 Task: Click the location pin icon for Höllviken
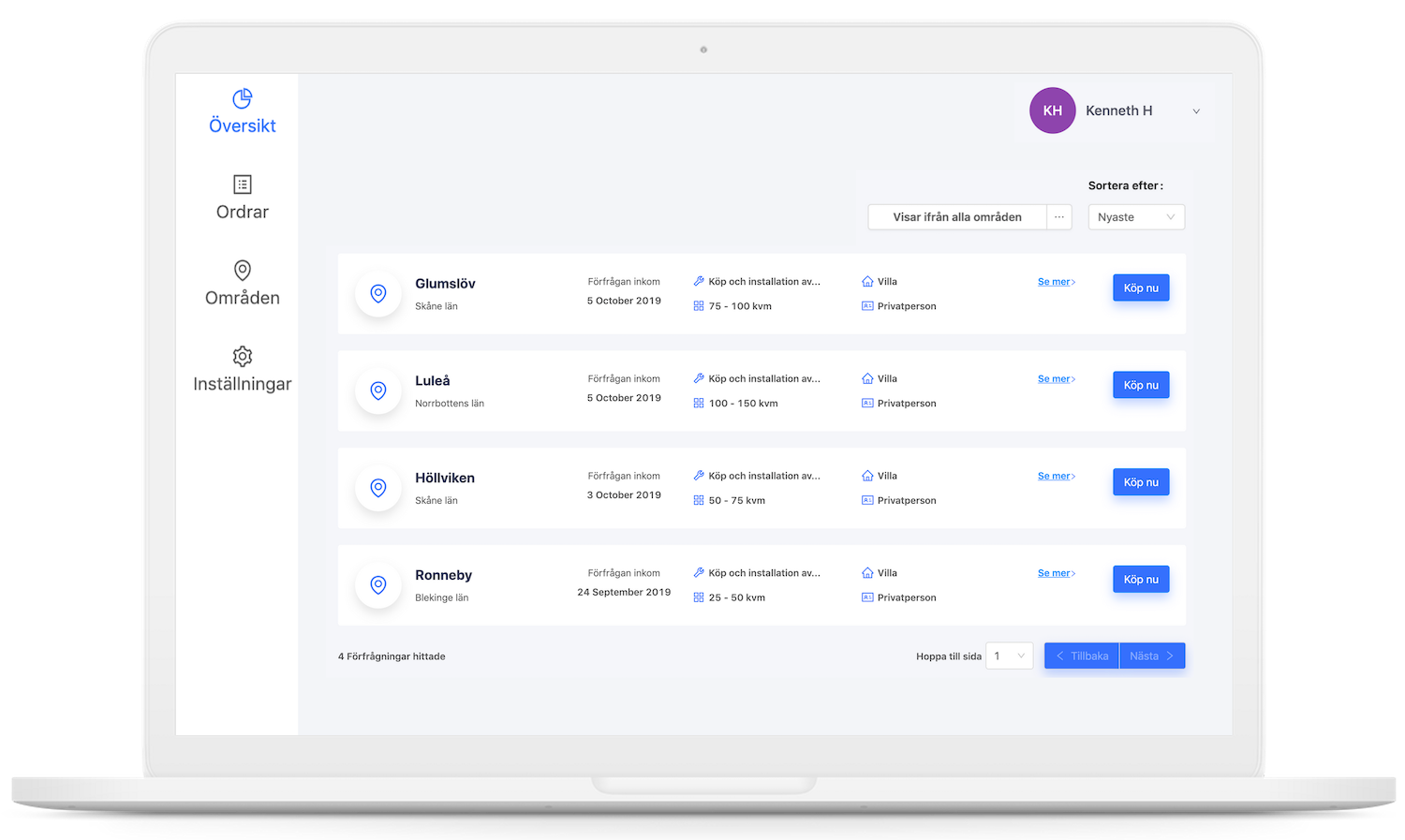tap(378, 488)
